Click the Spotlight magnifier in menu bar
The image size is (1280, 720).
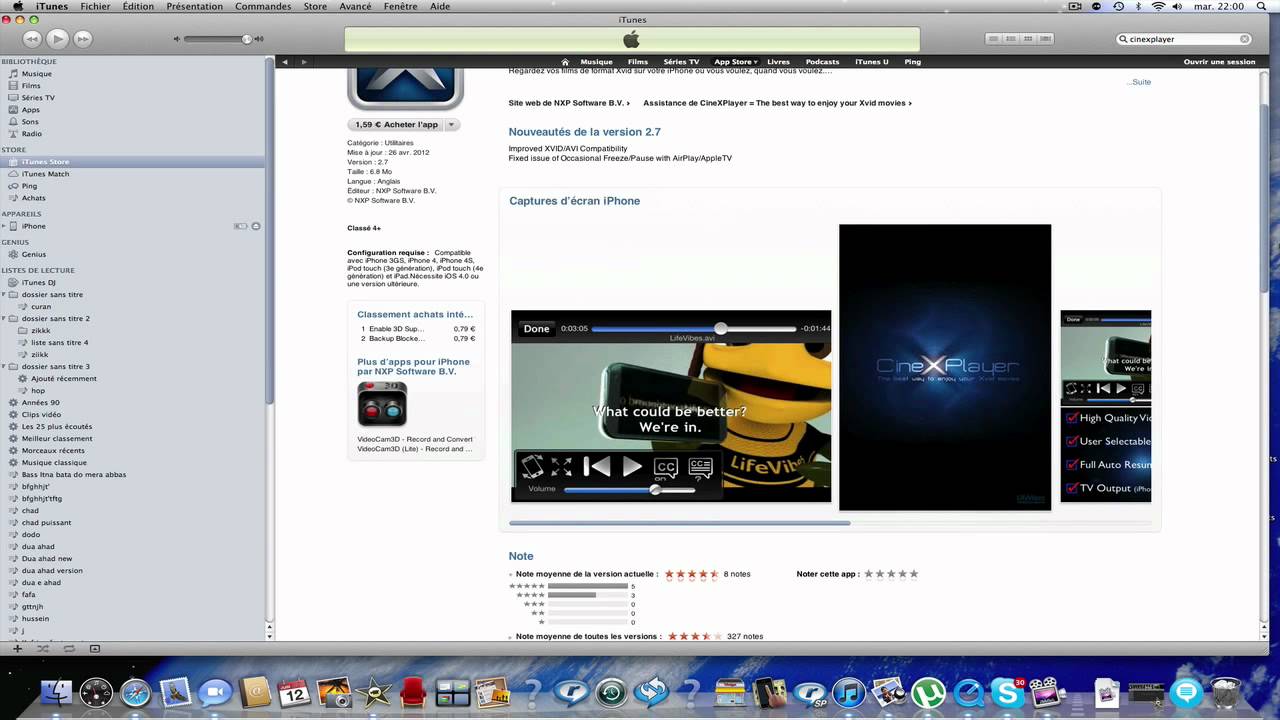1264,6
